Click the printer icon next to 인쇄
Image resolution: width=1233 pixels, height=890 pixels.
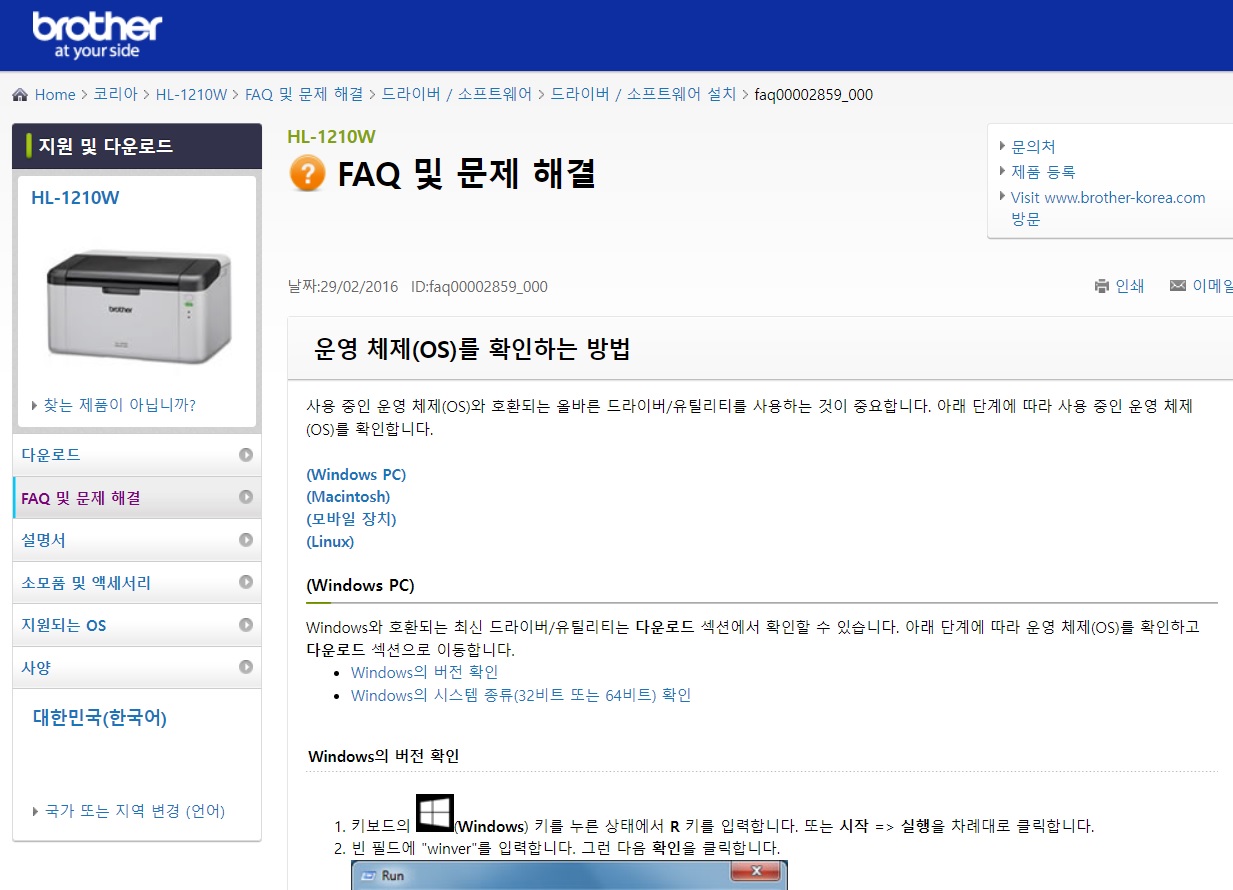point(1100,286)
